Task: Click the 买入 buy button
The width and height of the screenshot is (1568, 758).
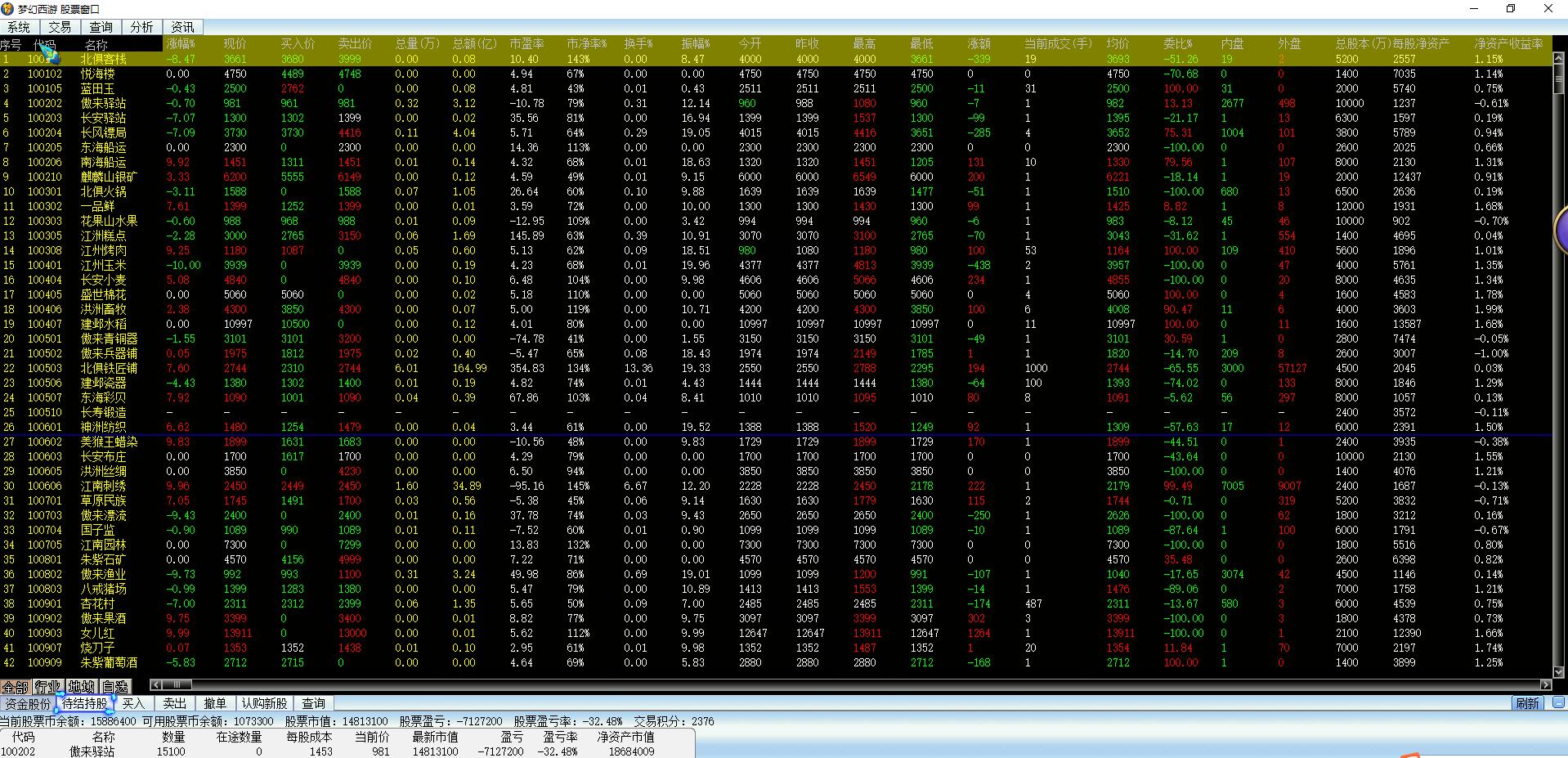Action: point(133,703)
